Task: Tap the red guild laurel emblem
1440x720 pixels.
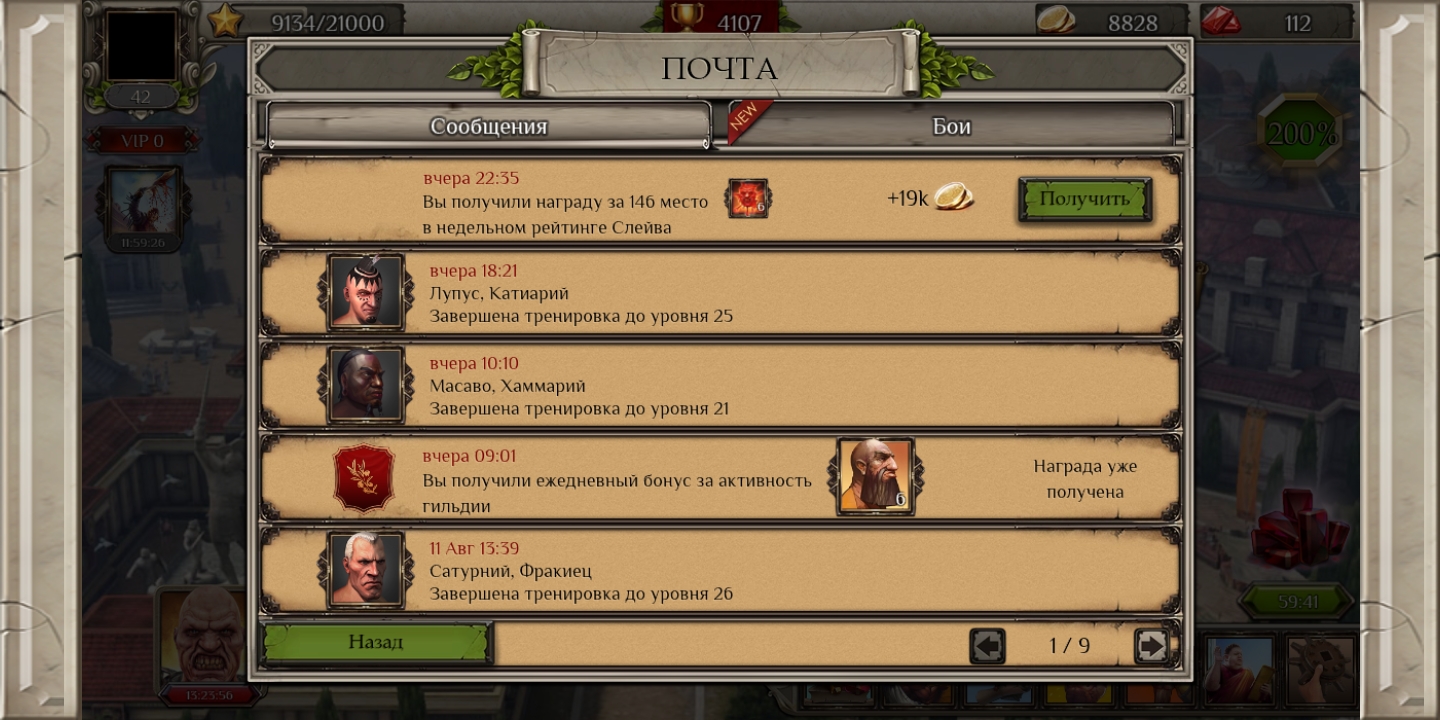Action: pyautogui.click(x=363, y=478)
